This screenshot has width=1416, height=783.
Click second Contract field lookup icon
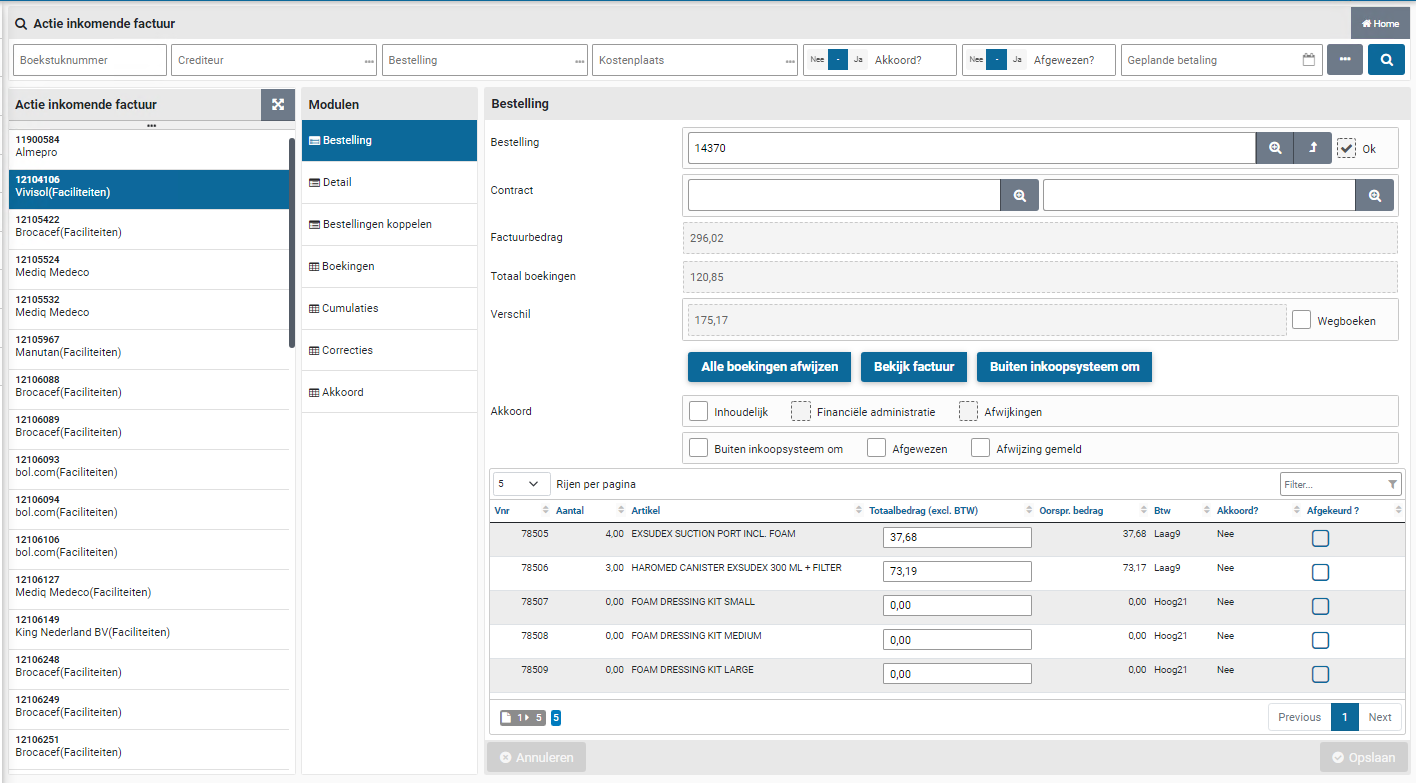click(x=1374, y=196)
